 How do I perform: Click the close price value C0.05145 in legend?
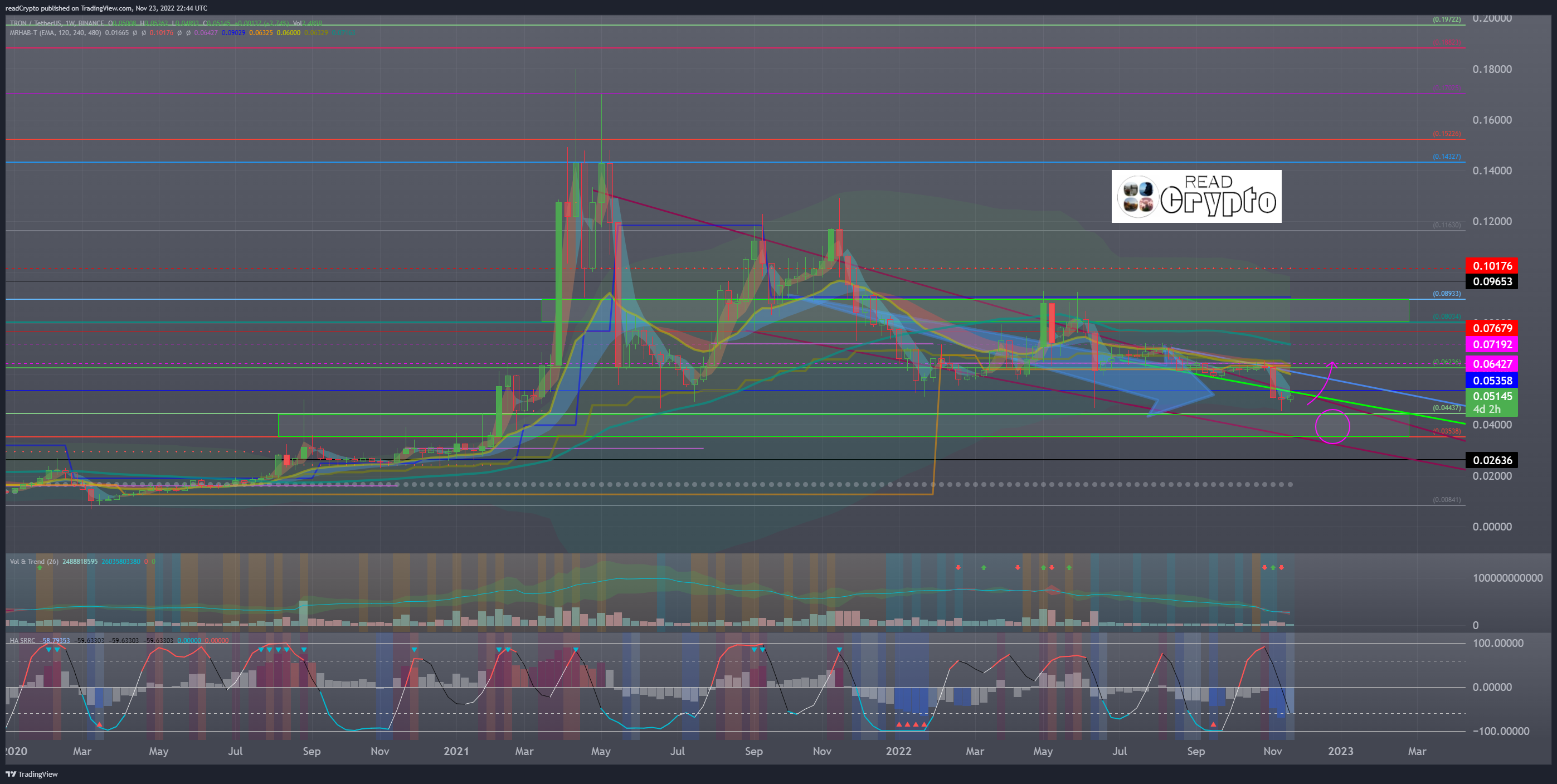click(x=217, y=23)
